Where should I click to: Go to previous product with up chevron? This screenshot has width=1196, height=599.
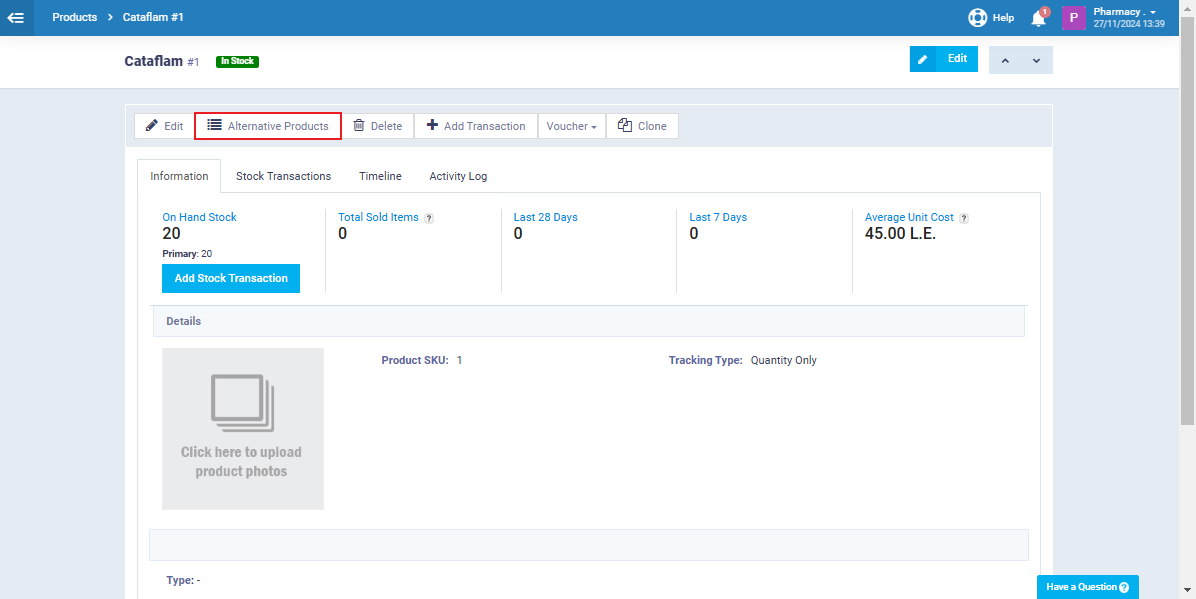click(1005, 60)
